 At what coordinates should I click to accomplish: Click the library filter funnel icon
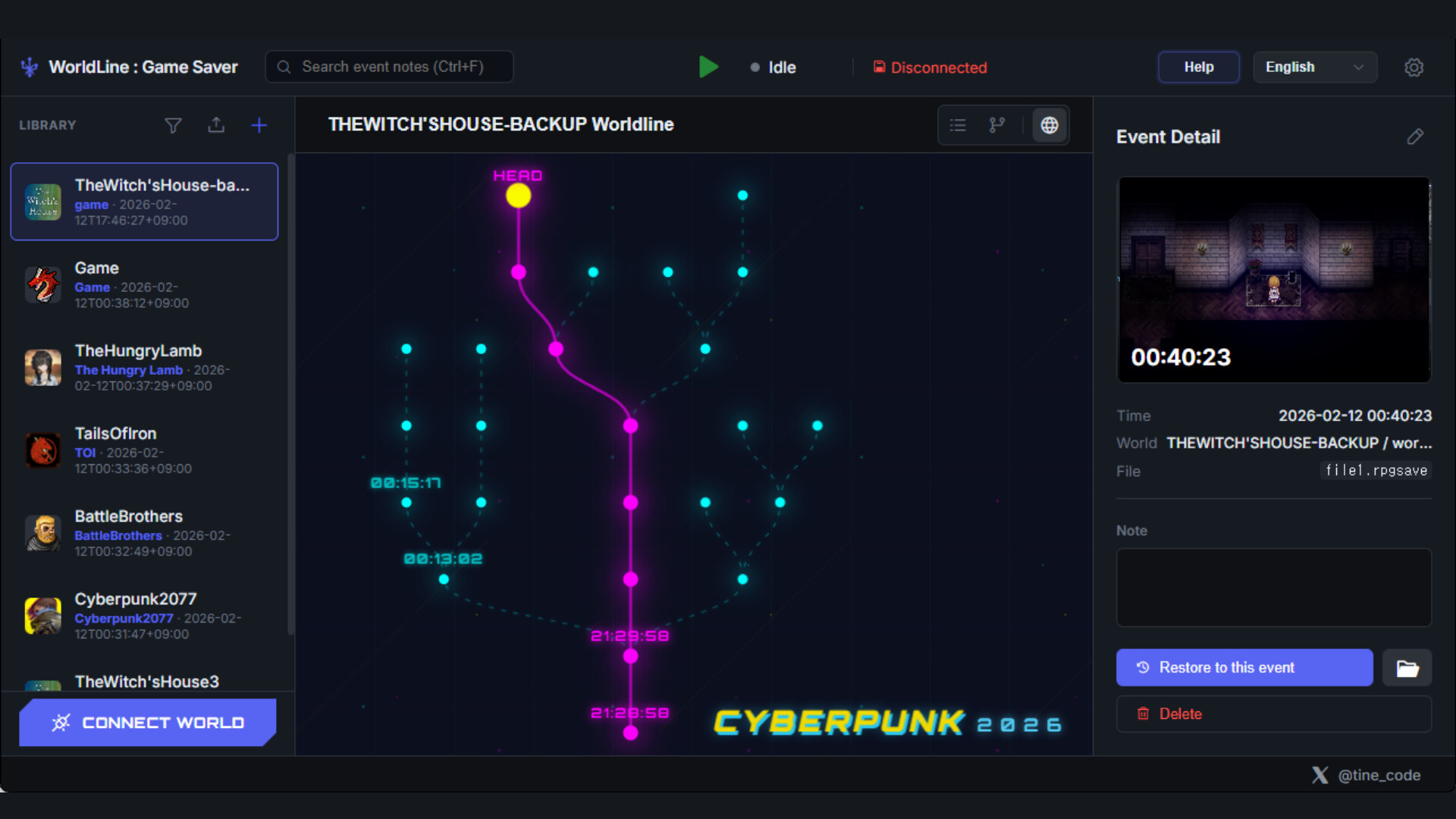[173, 125]
